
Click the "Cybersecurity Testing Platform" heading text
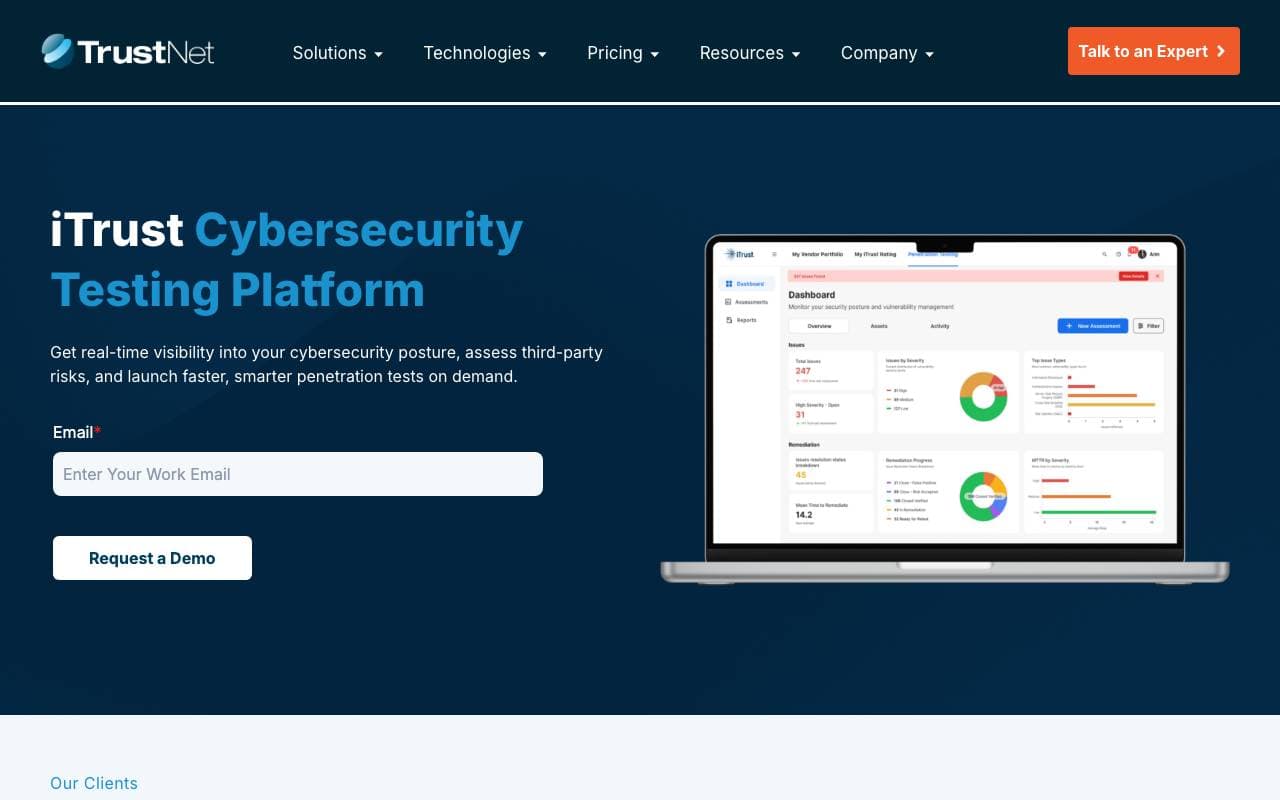click(287, 260)
